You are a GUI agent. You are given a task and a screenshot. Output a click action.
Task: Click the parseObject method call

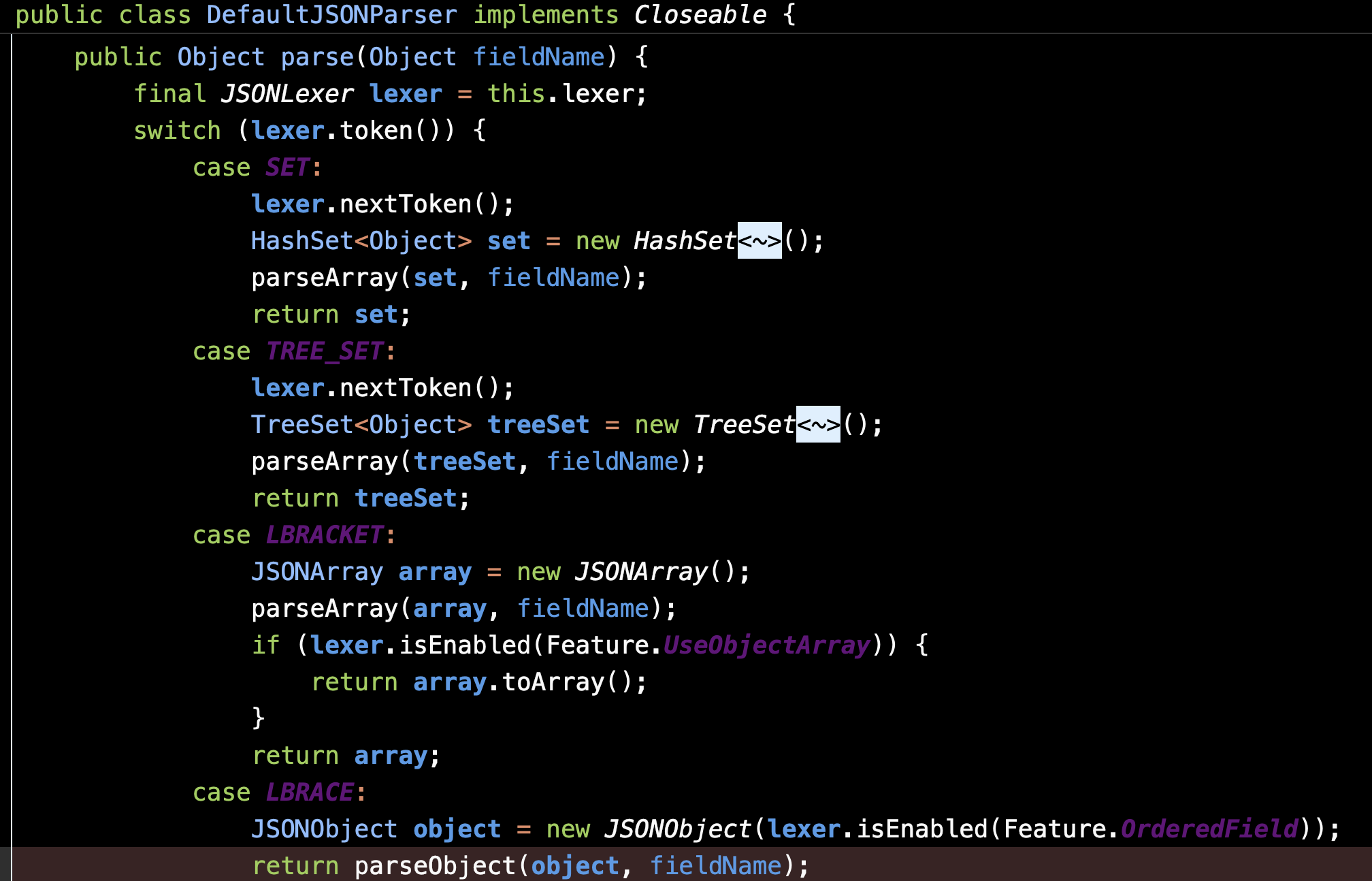click(435, 866)
